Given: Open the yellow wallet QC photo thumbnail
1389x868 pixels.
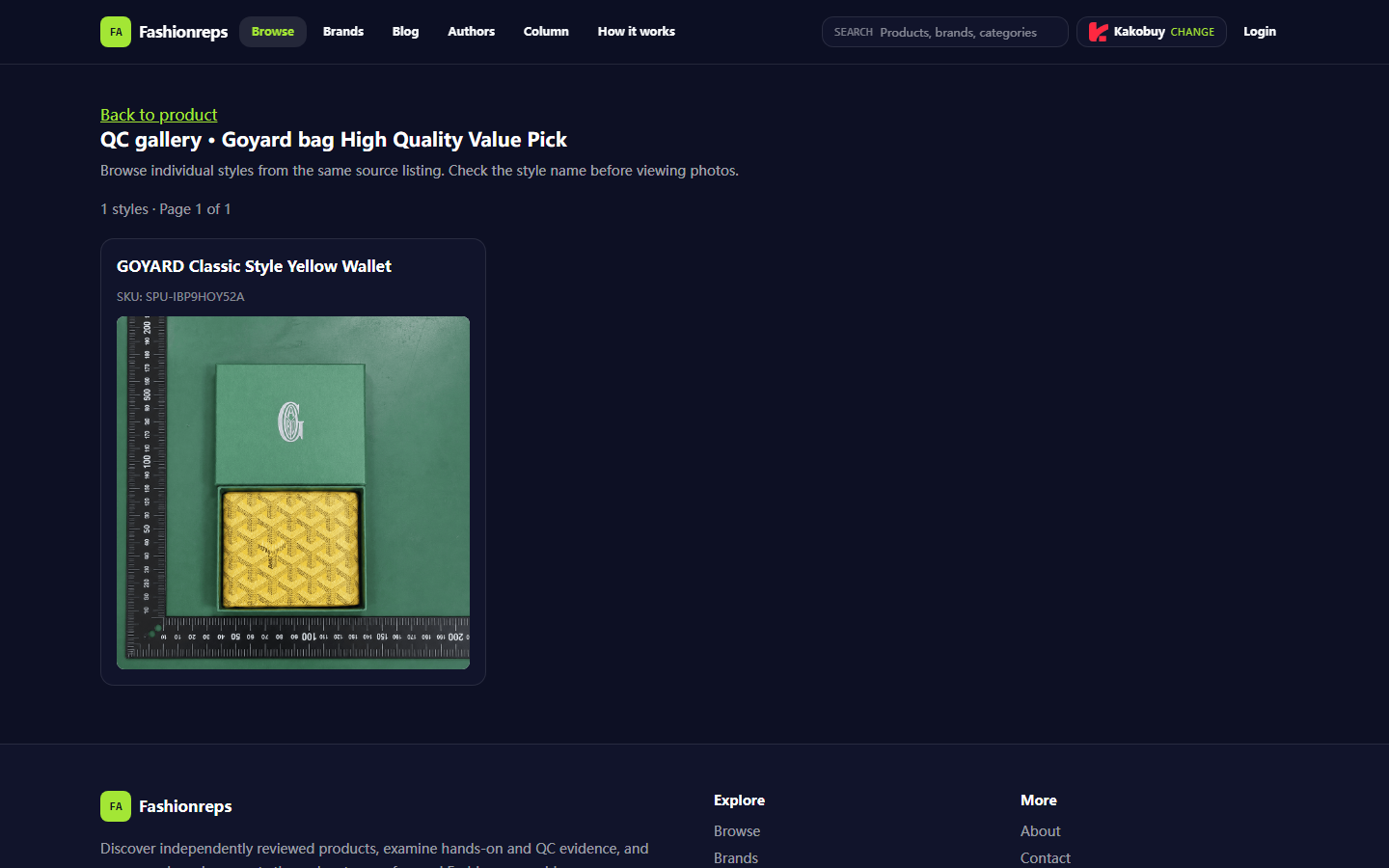Looking at the screenshot, I should pyautogui.click(x=293, y=493).
